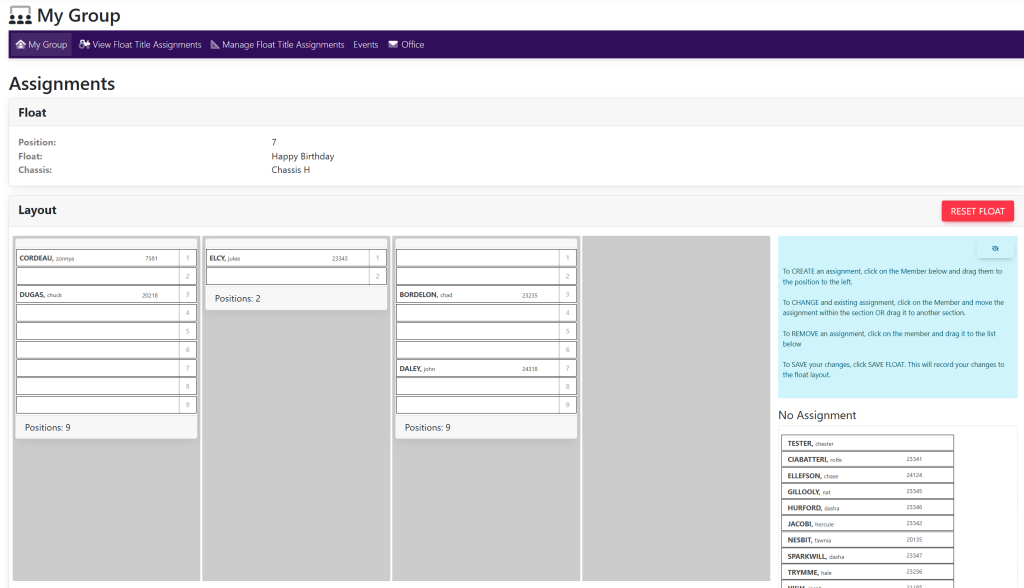Select ELCY, julee in the middle section
Screen dimensions: 1024x588
(x=287, y=258)
